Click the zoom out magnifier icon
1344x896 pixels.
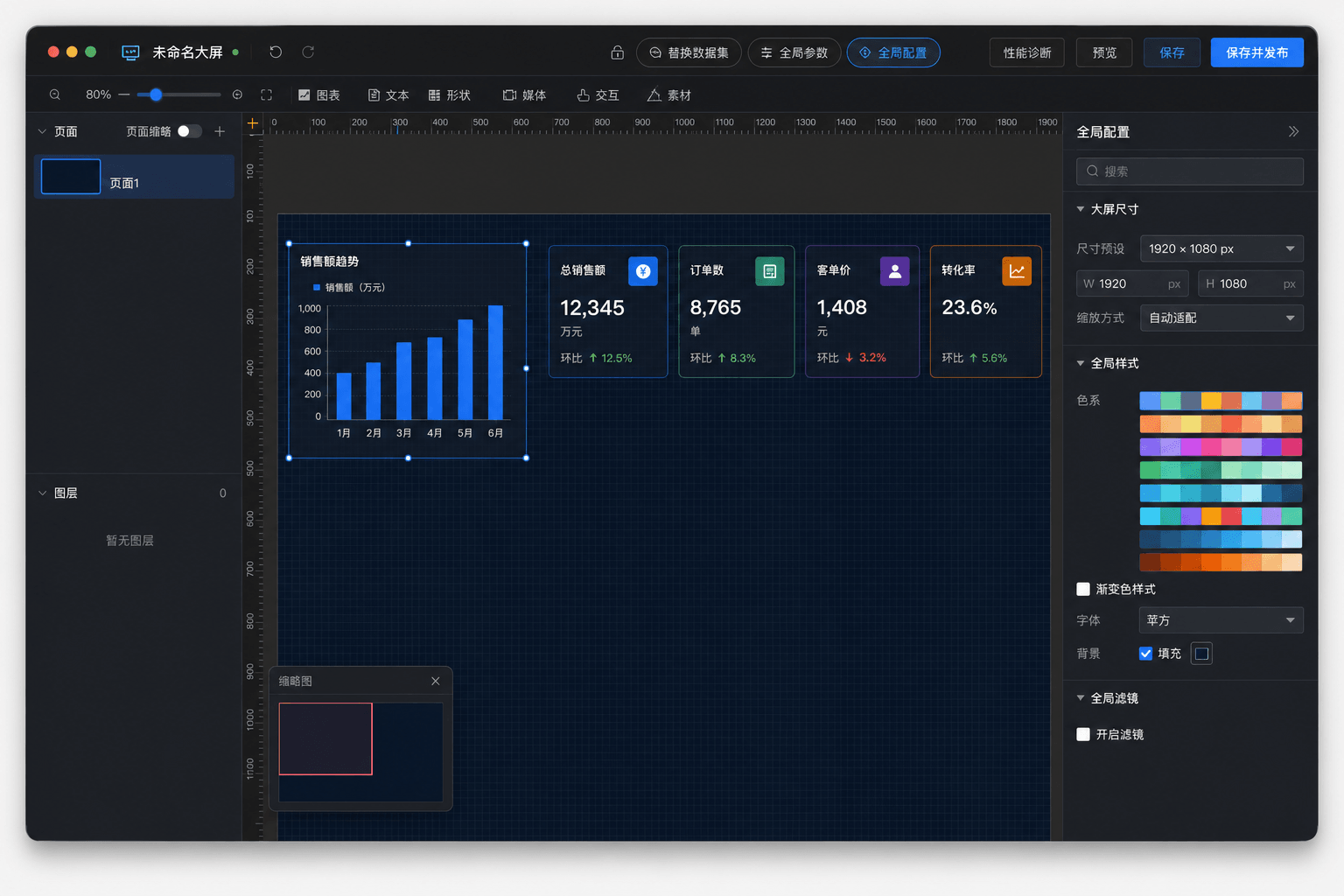55,94
